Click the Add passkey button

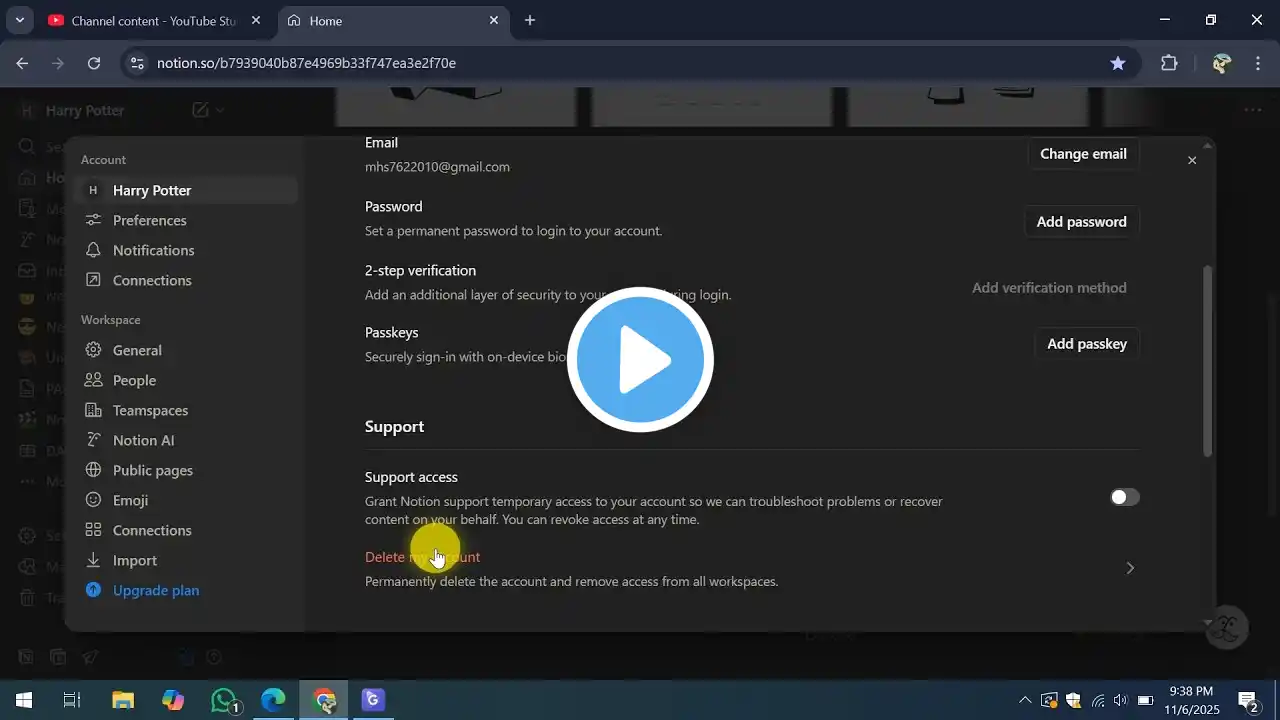pos(1086,344)
